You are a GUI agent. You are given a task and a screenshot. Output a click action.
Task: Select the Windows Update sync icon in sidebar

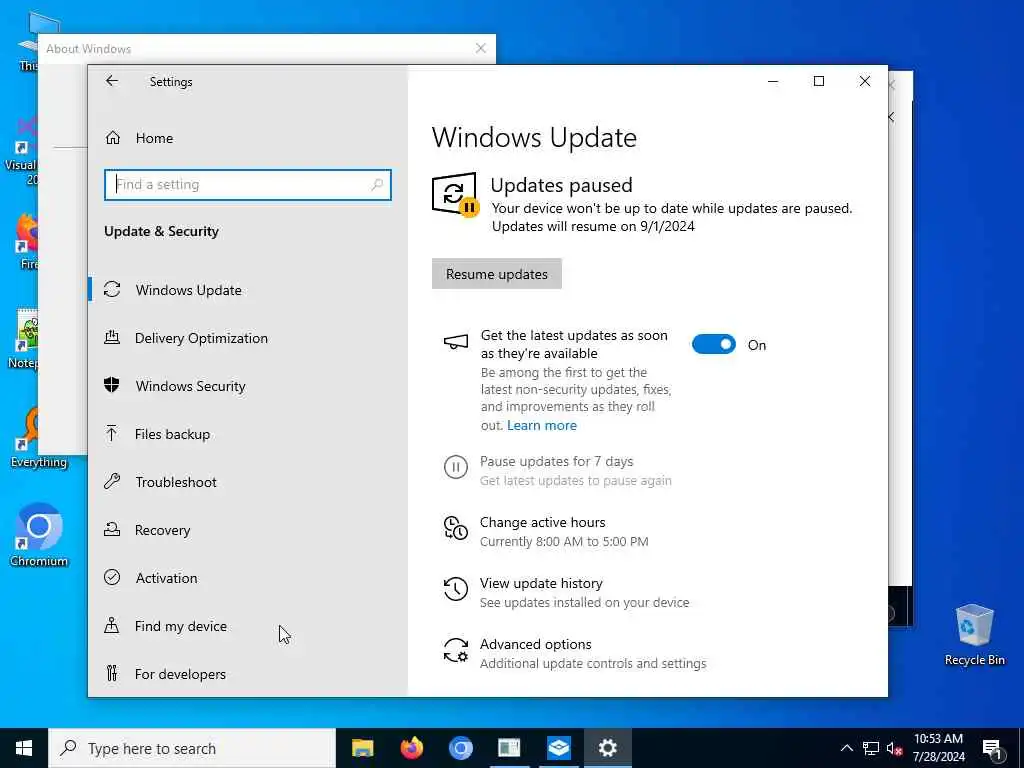click(112, 289)
